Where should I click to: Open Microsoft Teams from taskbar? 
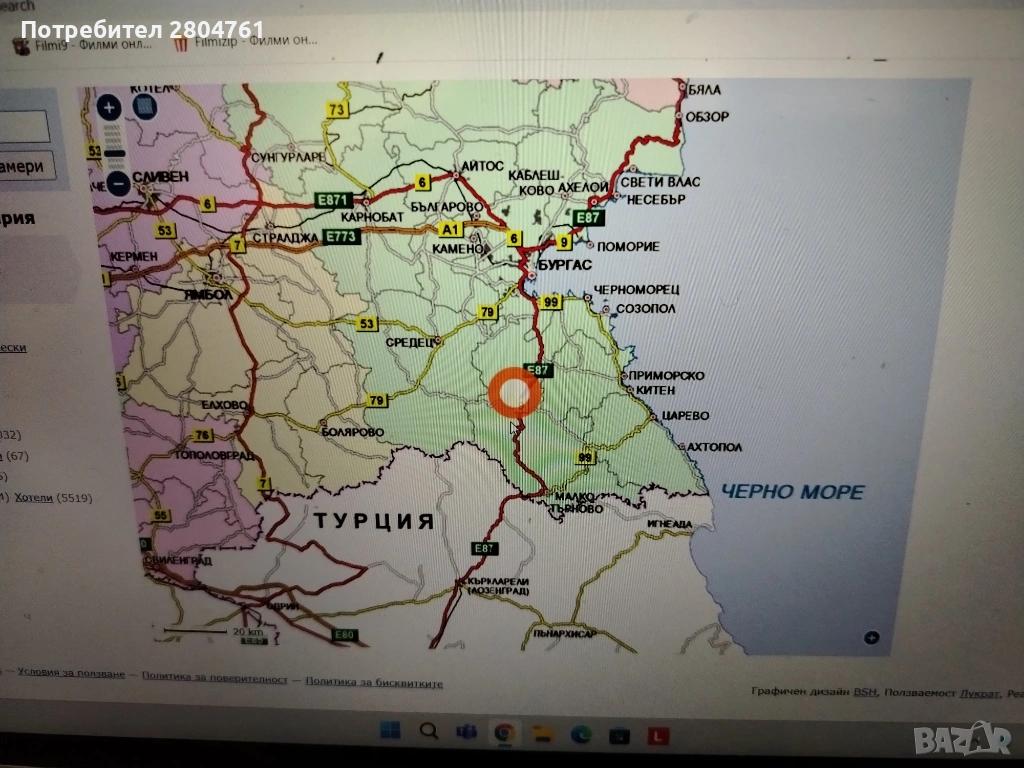point(466,733)
